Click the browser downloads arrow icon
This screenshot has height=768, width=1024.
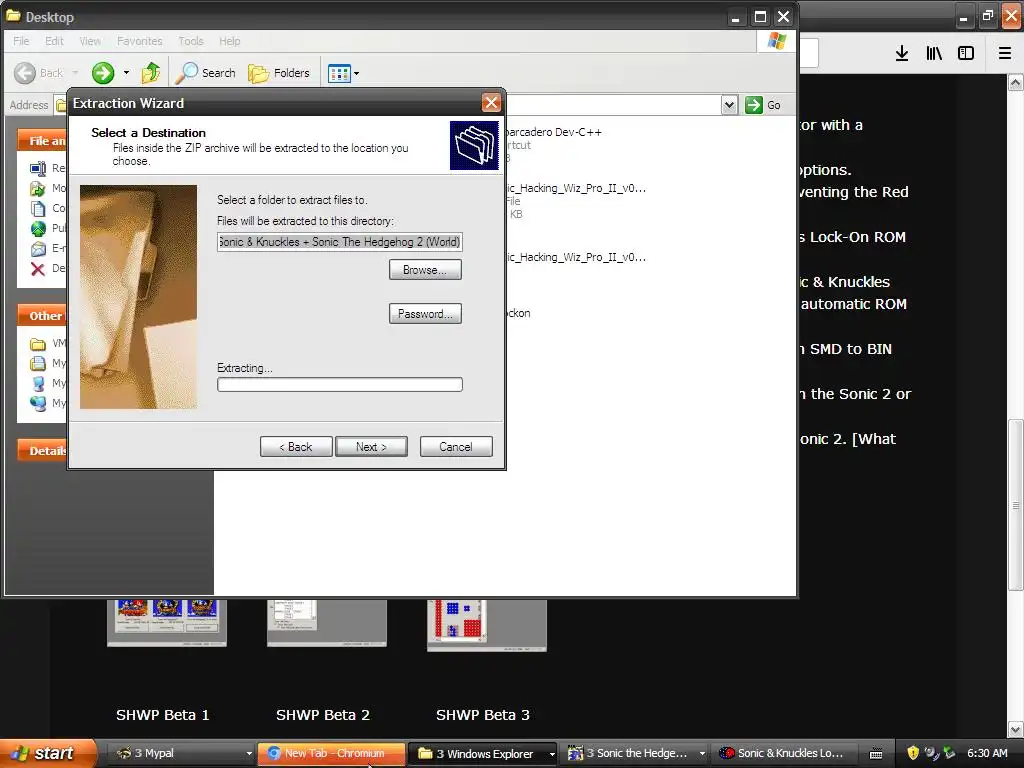[902, 53]
